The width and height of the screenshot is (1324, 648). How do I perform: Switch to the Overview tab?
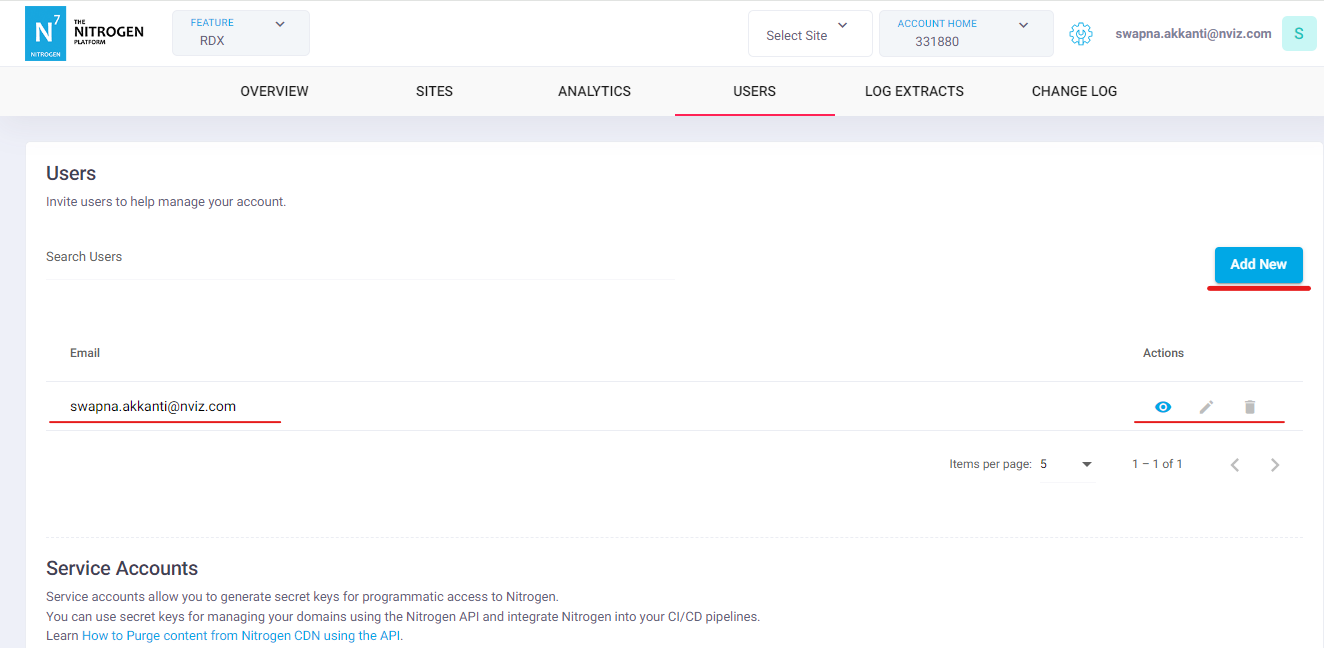click(274, 91)
